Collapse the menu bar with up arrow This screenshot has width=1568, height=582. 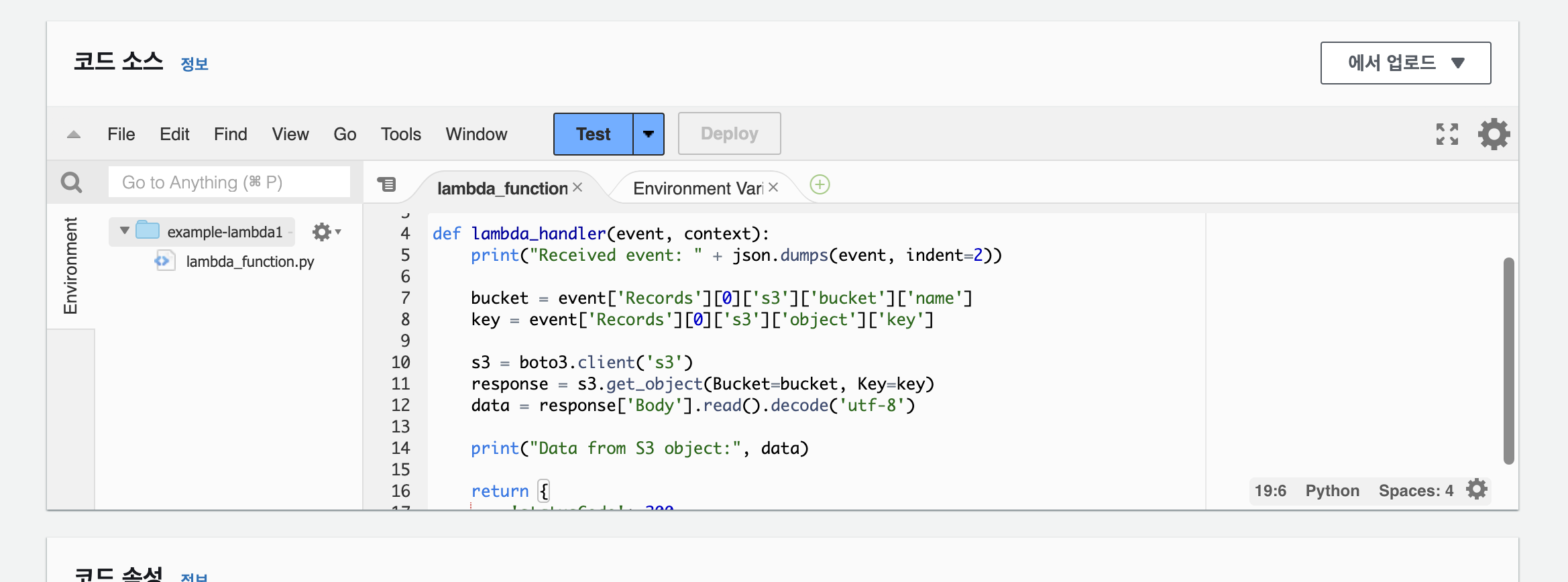[x=74, y=135]
